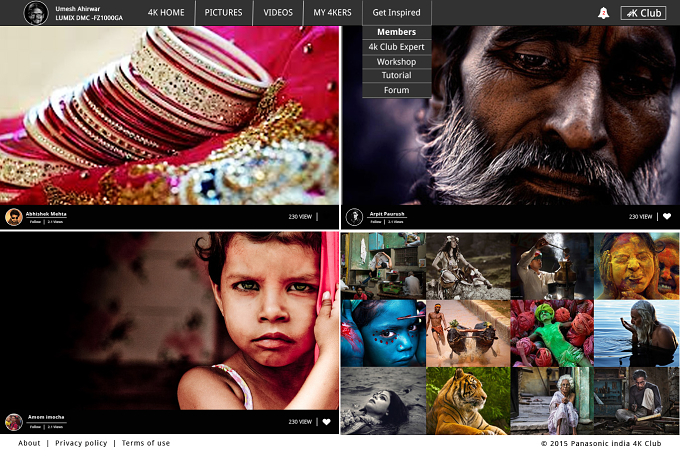680x457 pixels.
Task: Open Umesh Ahirwar's profile avatar
Action: click(36, 13)
